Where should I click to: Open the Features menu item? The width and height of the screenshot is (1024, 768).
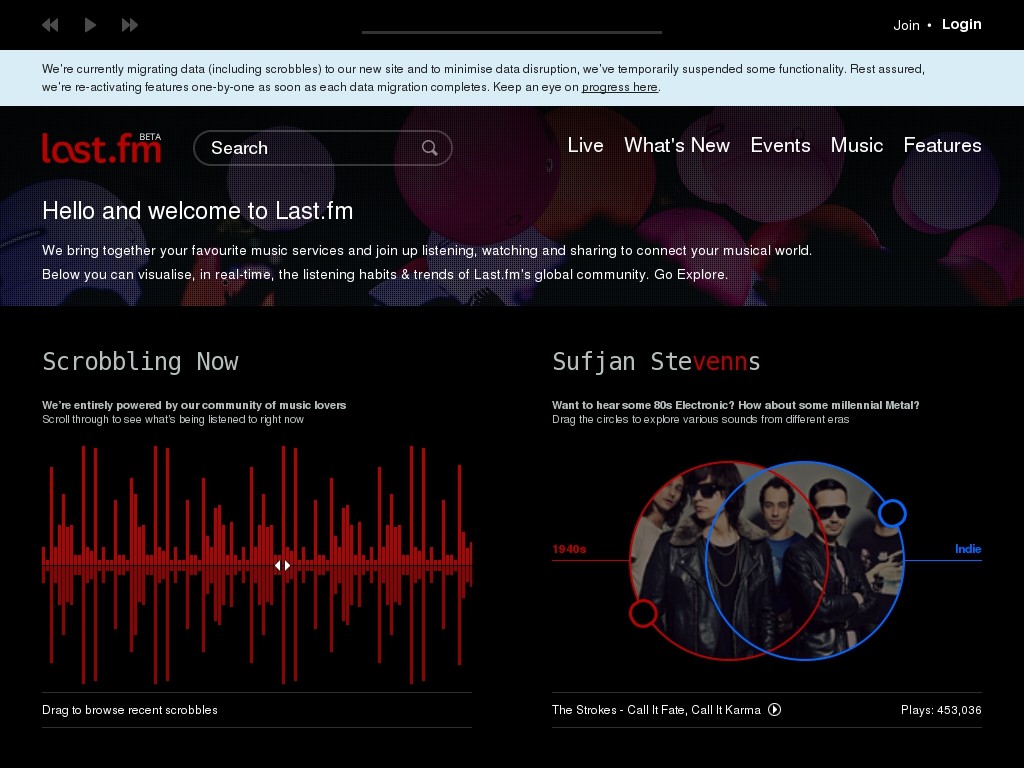942,145
